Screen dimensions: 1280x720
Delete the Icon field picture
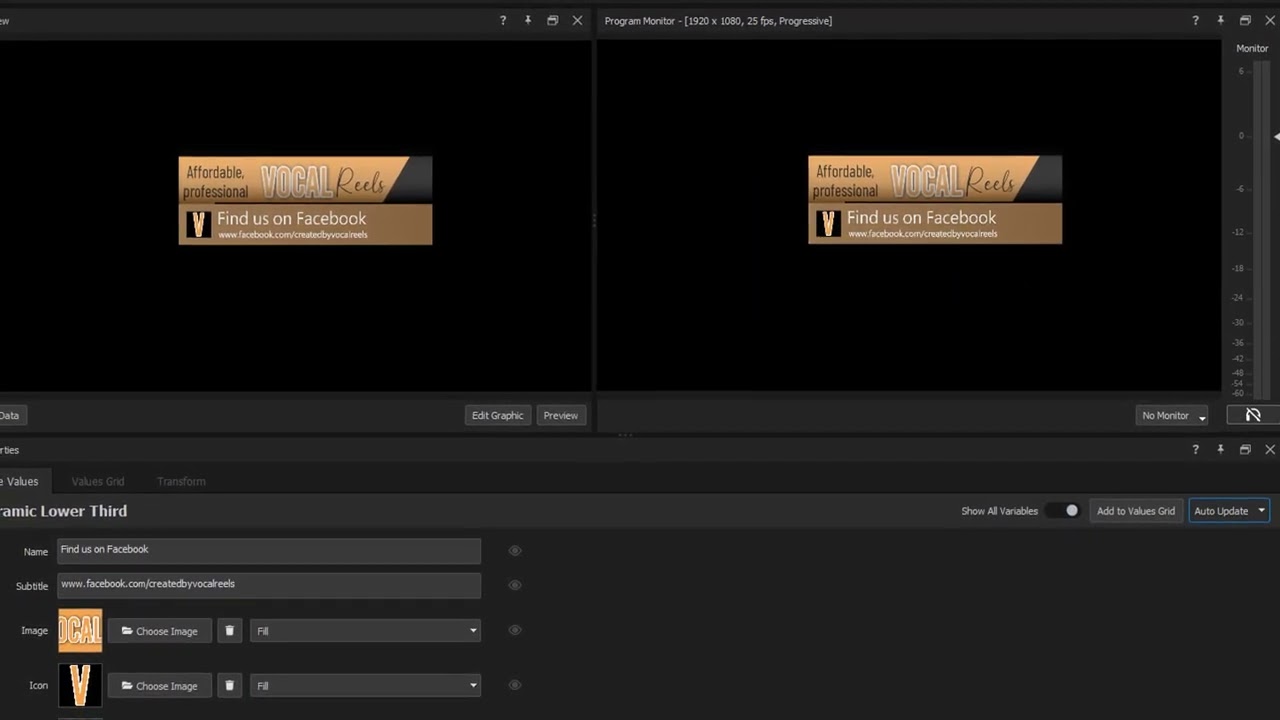pos(229,686)
